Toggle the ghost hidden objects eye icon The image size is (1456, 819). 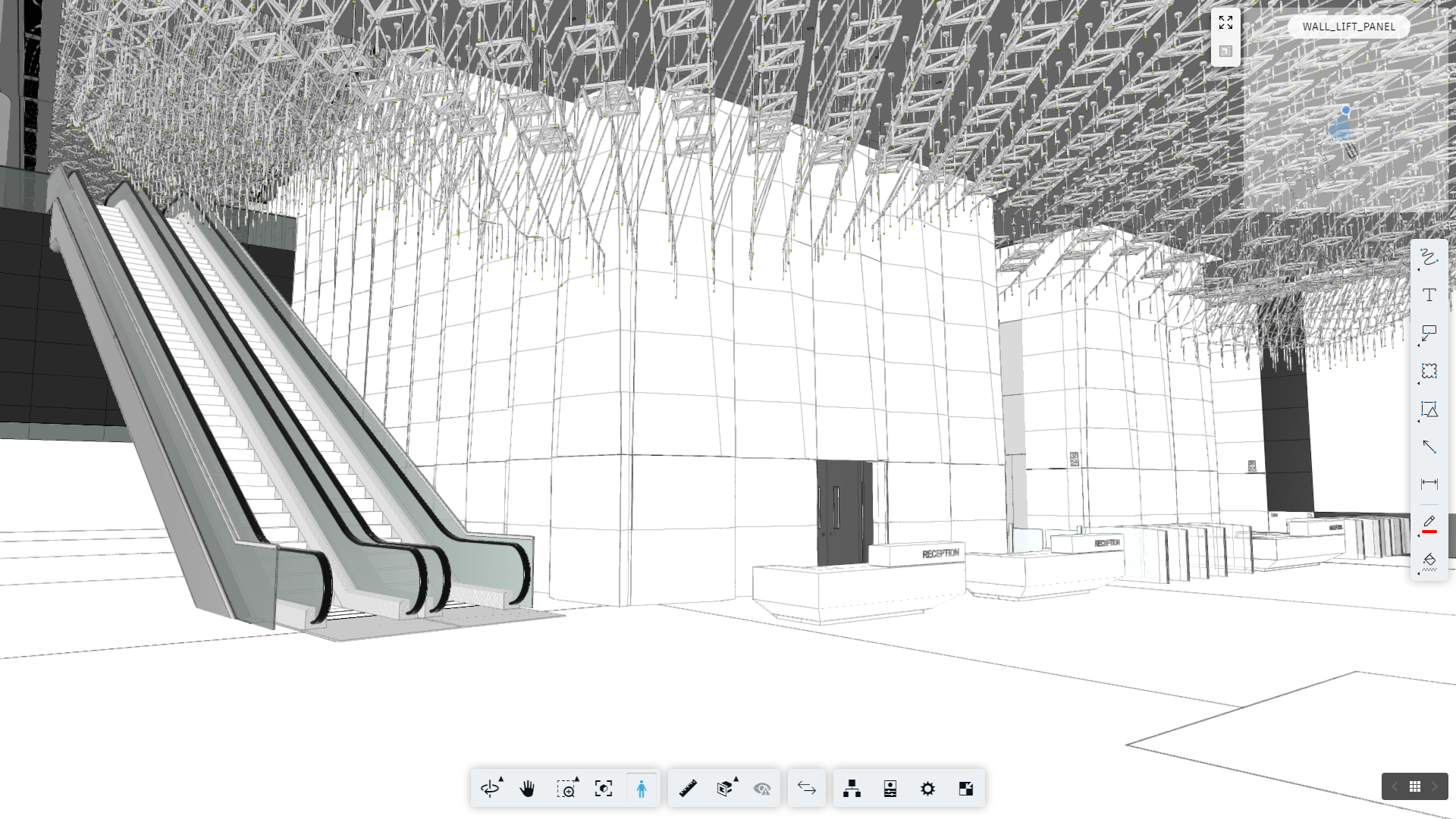pos(762,789)
